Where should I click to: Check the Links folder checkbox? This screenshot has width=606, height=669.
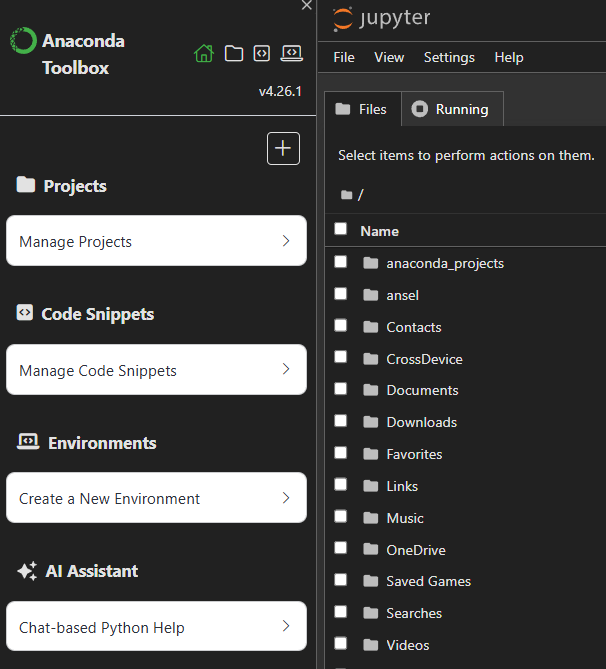click(x=341, y=485)
